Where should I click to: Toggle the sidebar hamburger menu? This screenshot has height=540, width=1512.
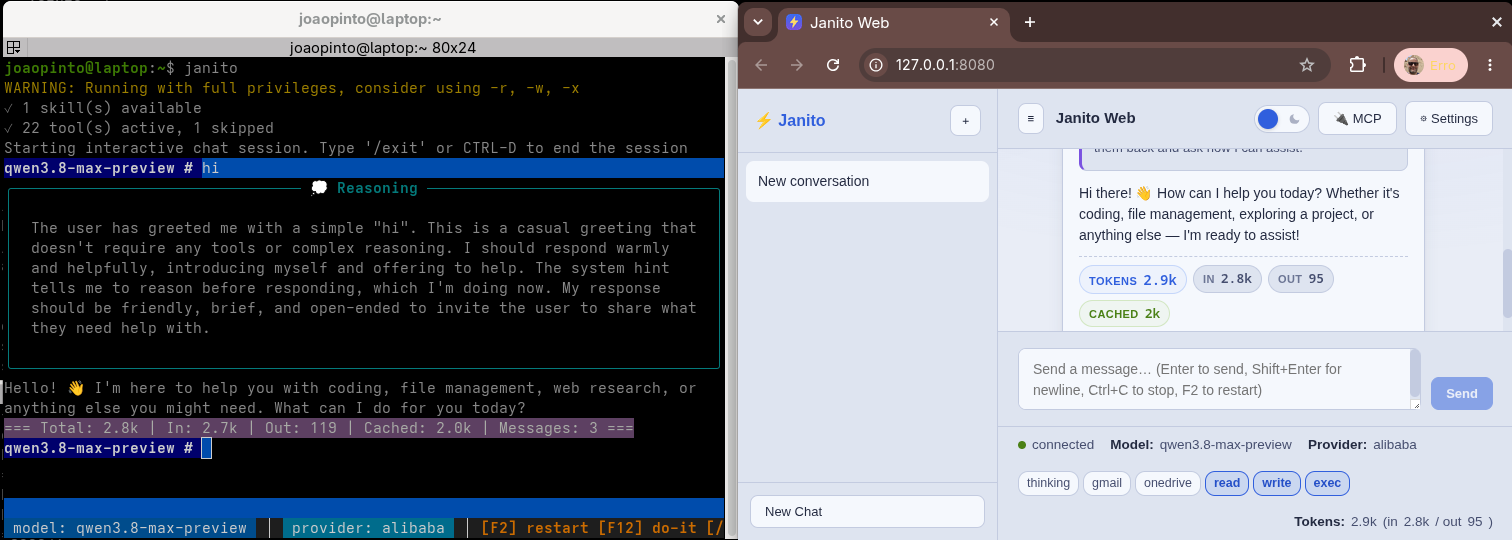click(1031, 118)
